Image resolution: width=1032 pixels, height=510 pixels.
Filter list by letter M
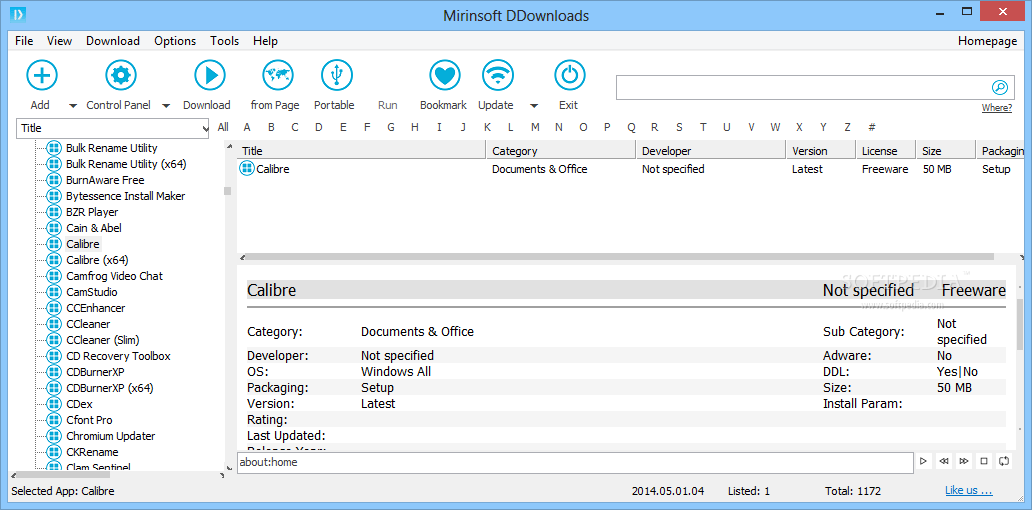(535, 127)
